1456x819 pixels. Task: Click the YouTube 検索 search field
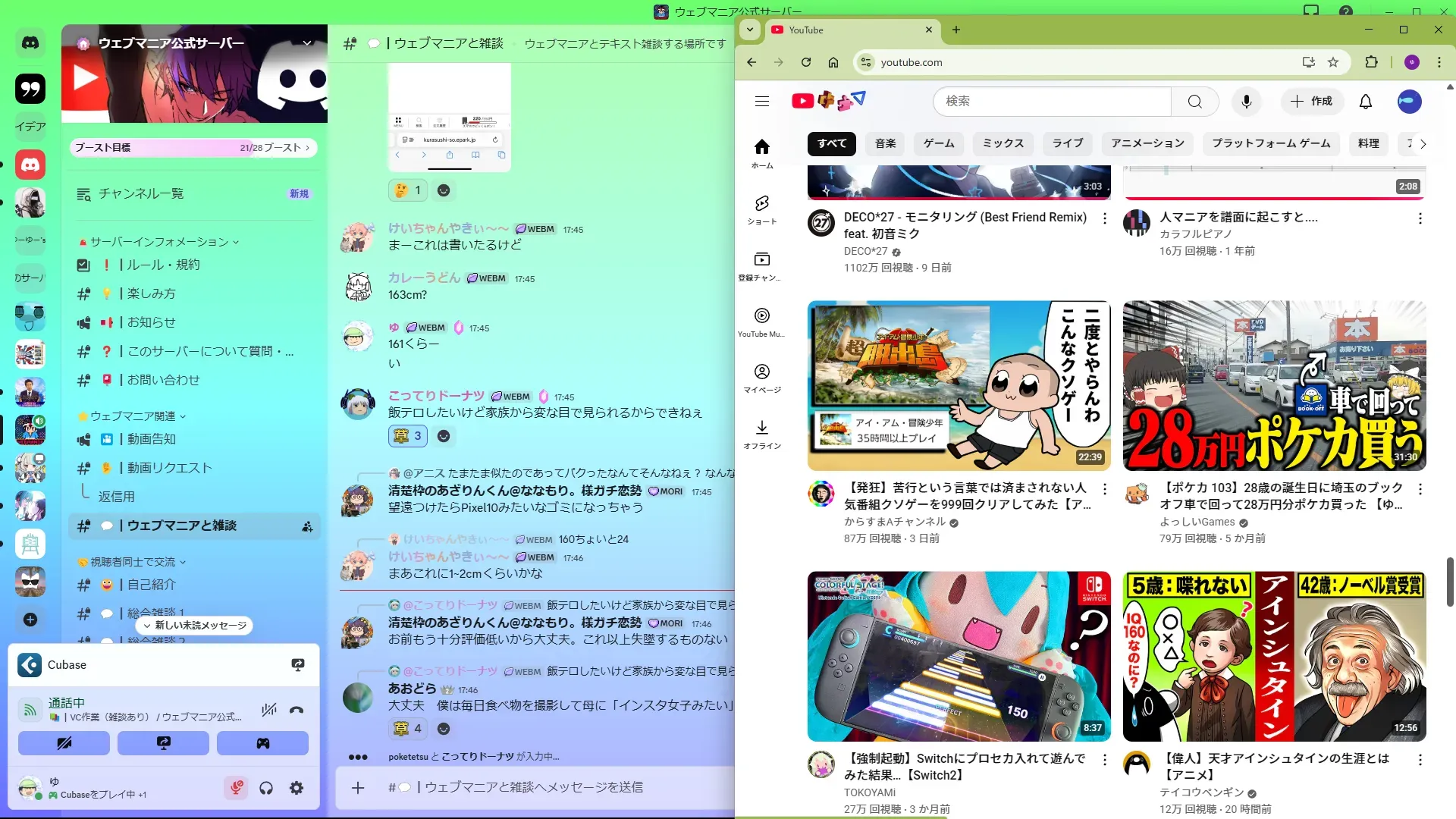click(x=1051, y=102)
